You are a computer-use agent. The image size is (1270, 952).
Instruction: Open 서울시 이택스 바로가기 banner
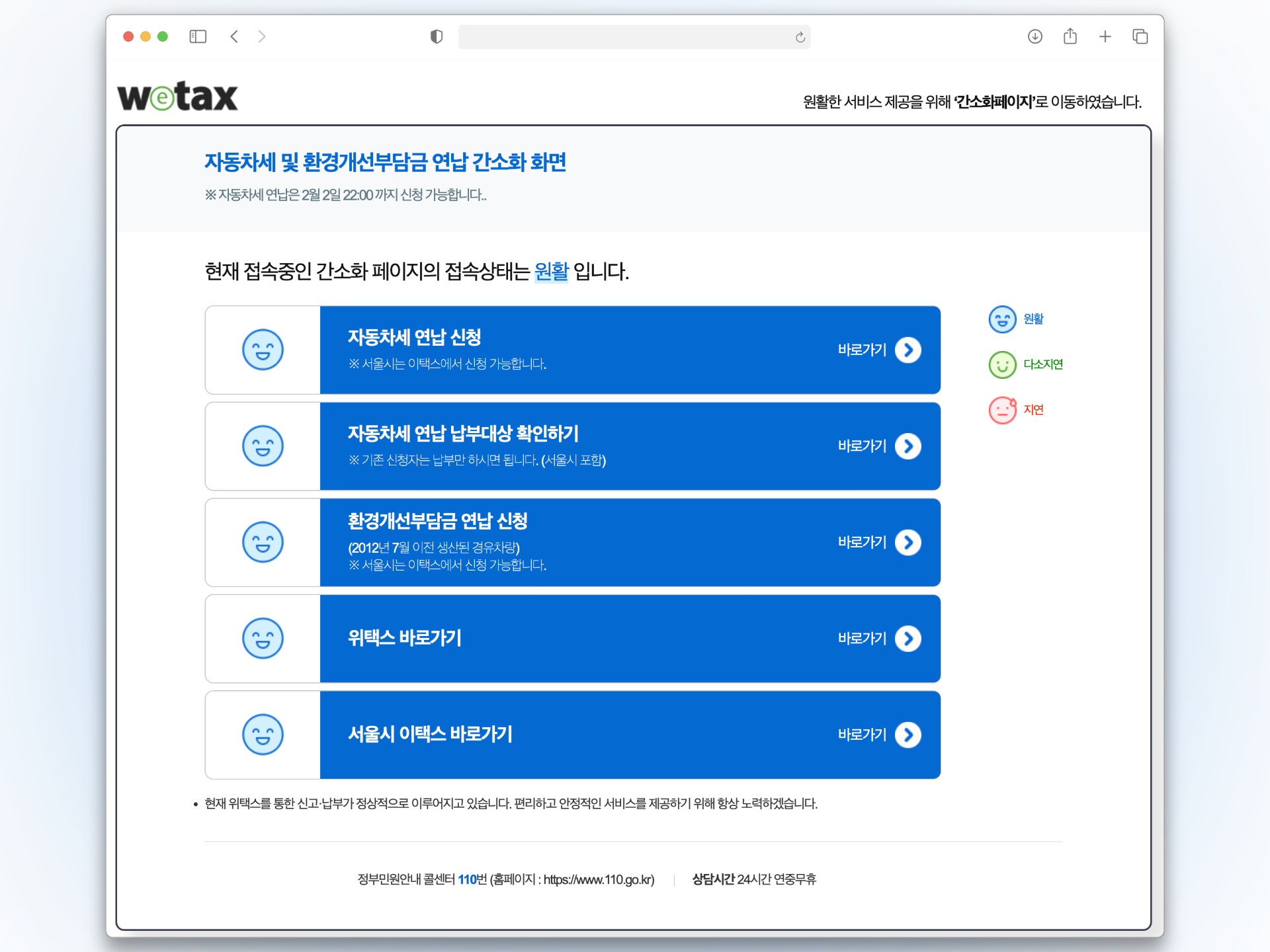(x=628, y=734)
